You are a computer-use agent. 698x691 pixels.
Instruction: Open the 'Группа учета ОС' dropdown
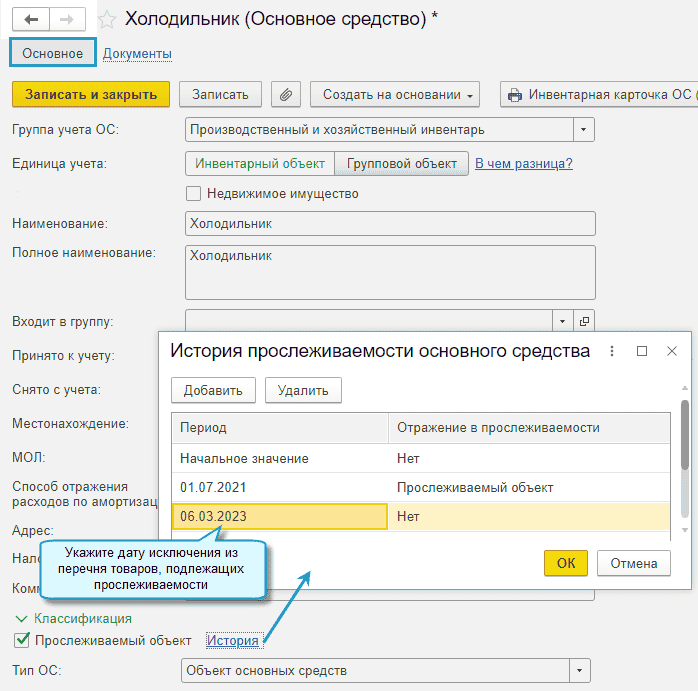point(583,129)
